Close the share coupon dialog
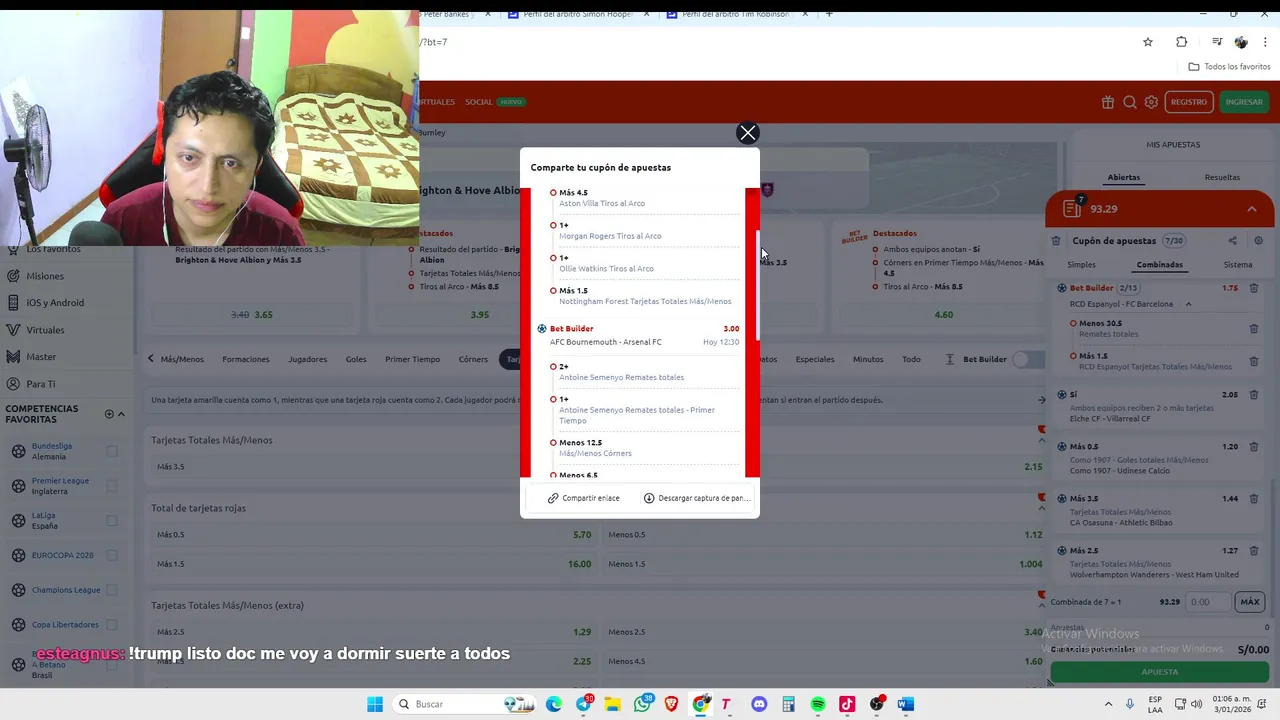1280x720 pixels. [x=747, y=133]
